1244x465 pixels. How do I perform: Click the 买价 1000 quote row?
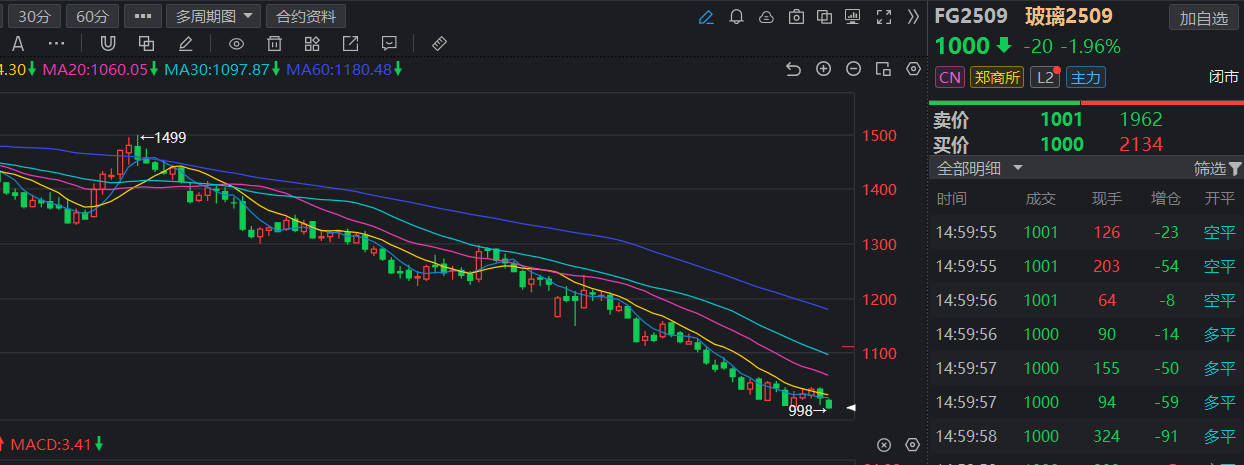(1086, 144)
